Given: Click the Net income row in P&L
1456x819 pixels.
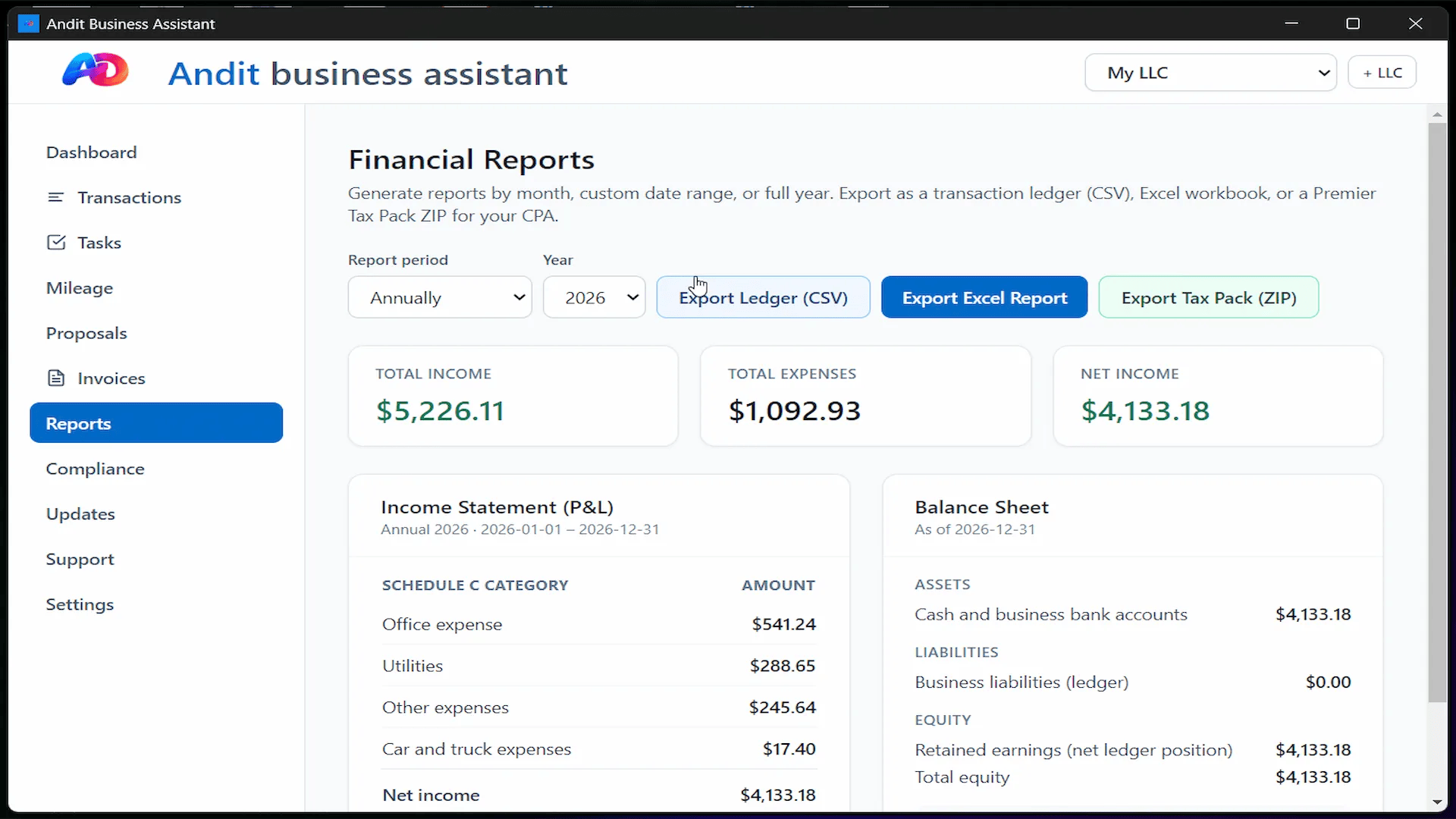Looking at the screenshot, I should (599, 795).
